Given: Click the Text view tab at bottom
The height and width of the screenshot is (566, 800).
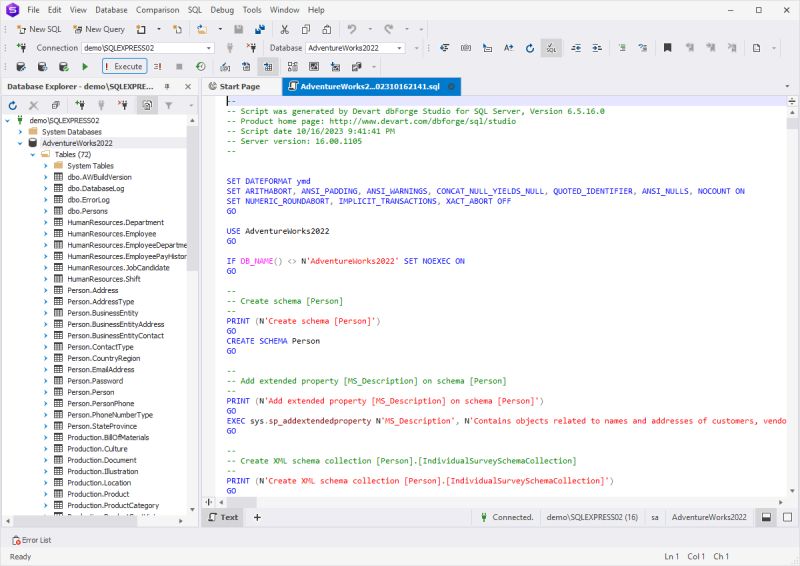Looking at the screenshot, I should pos(223,518).
